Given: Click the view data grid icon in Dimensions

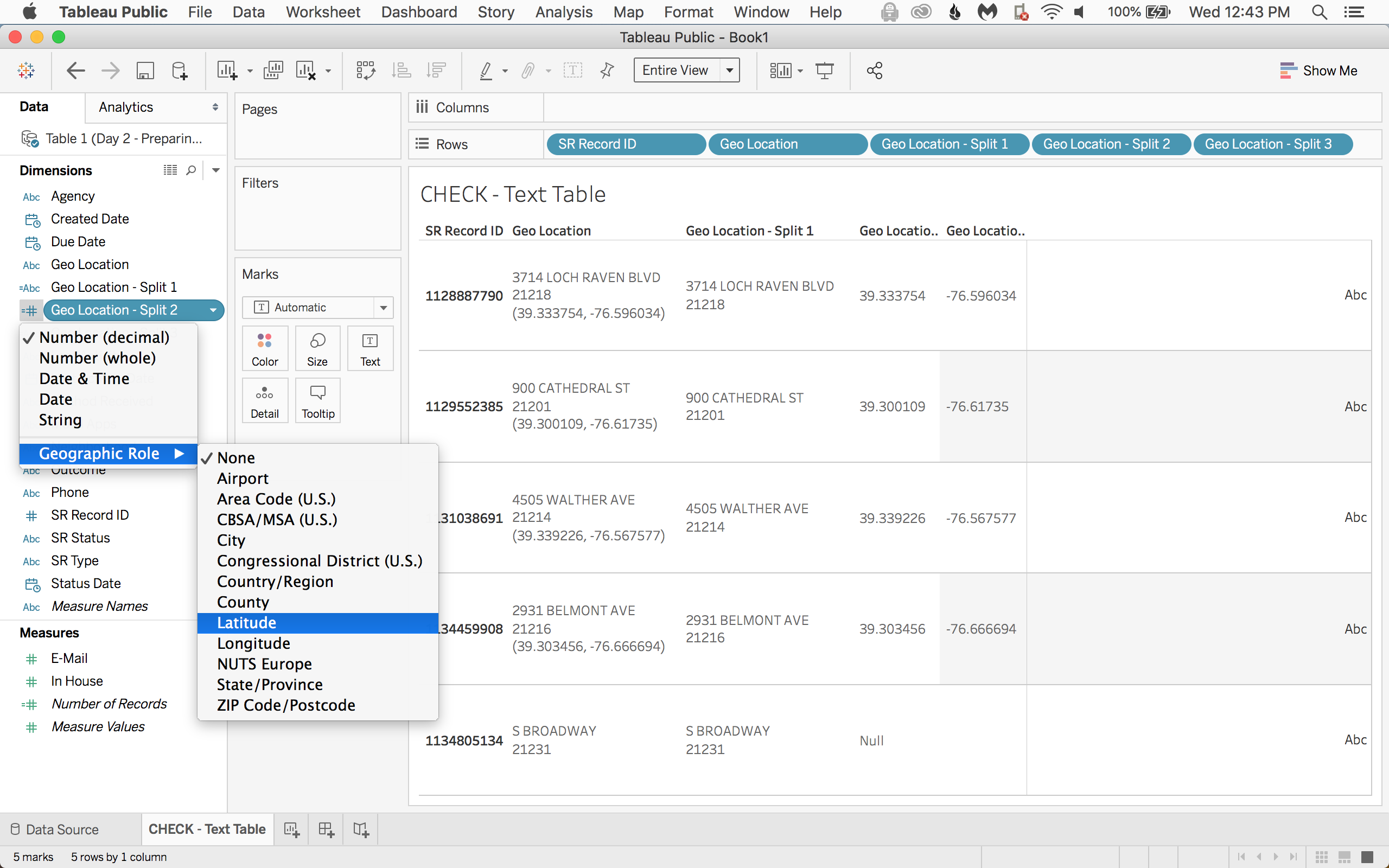Looking at the screenshot, I should (x=170, y=170).
